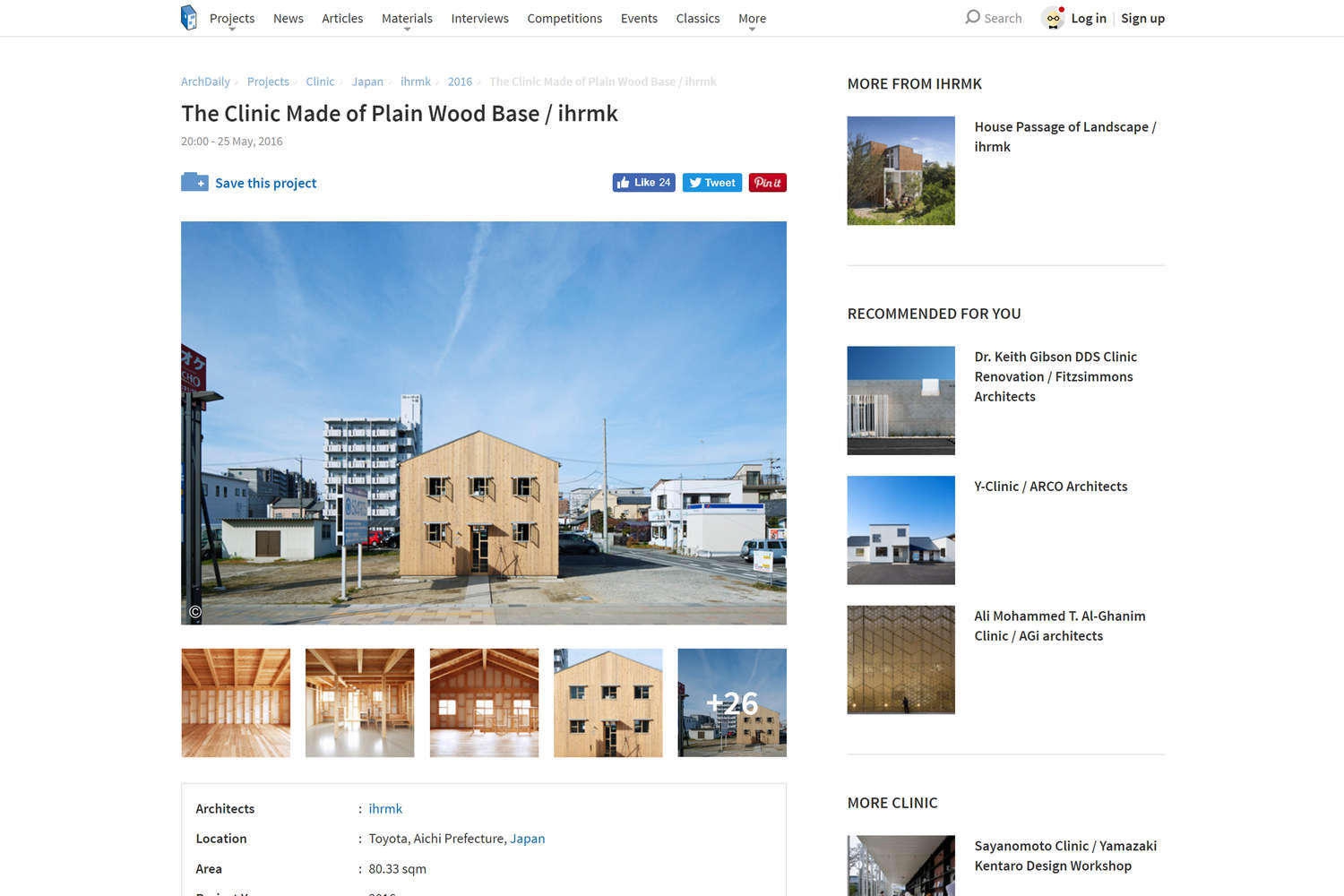Click the Save this project folder icon

pyautogui.click(x=194, y=182)
